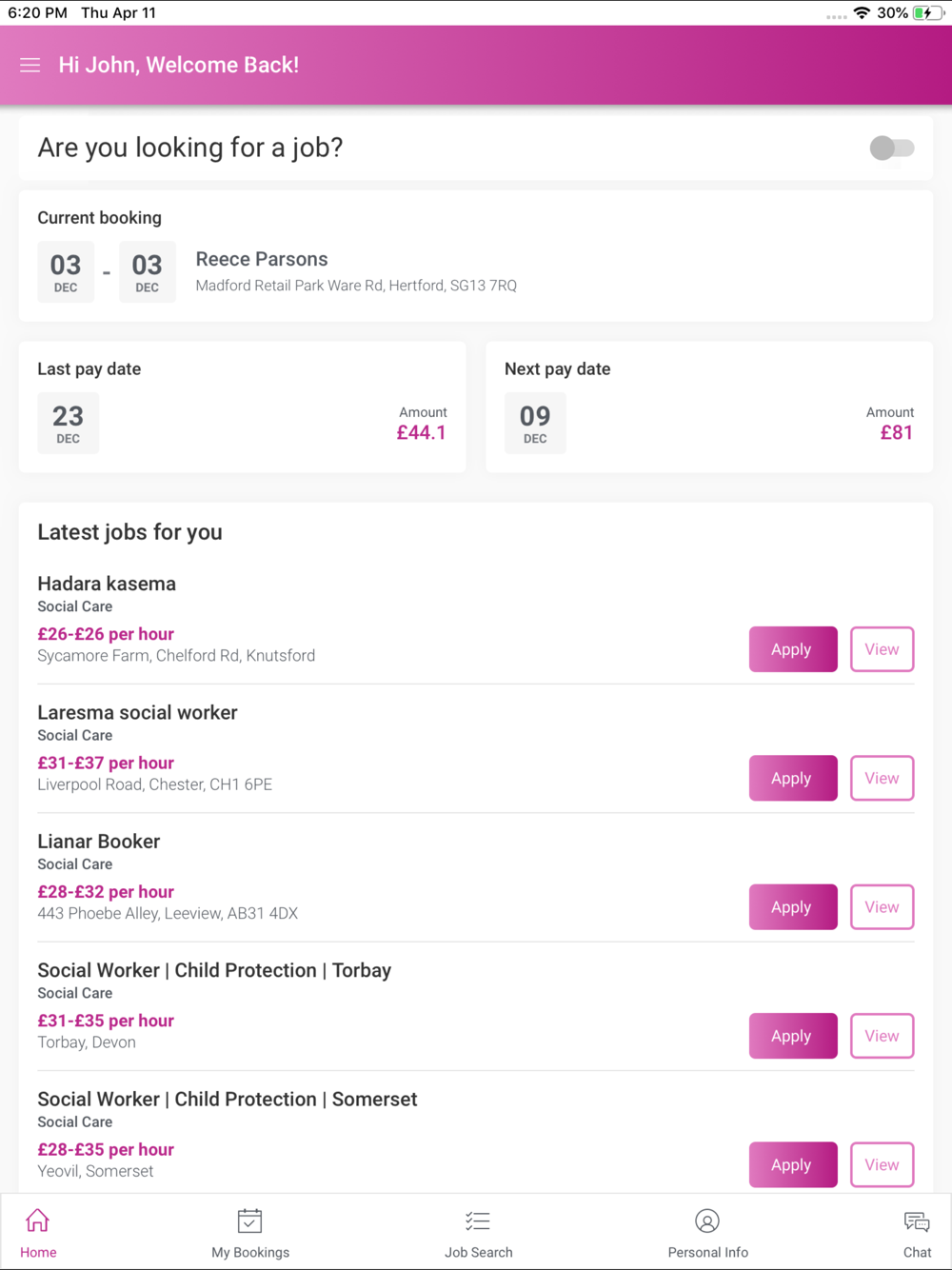952x1270 pixels.
Task: View the Torbay Child Protection job
Action: coord(882,1036)
